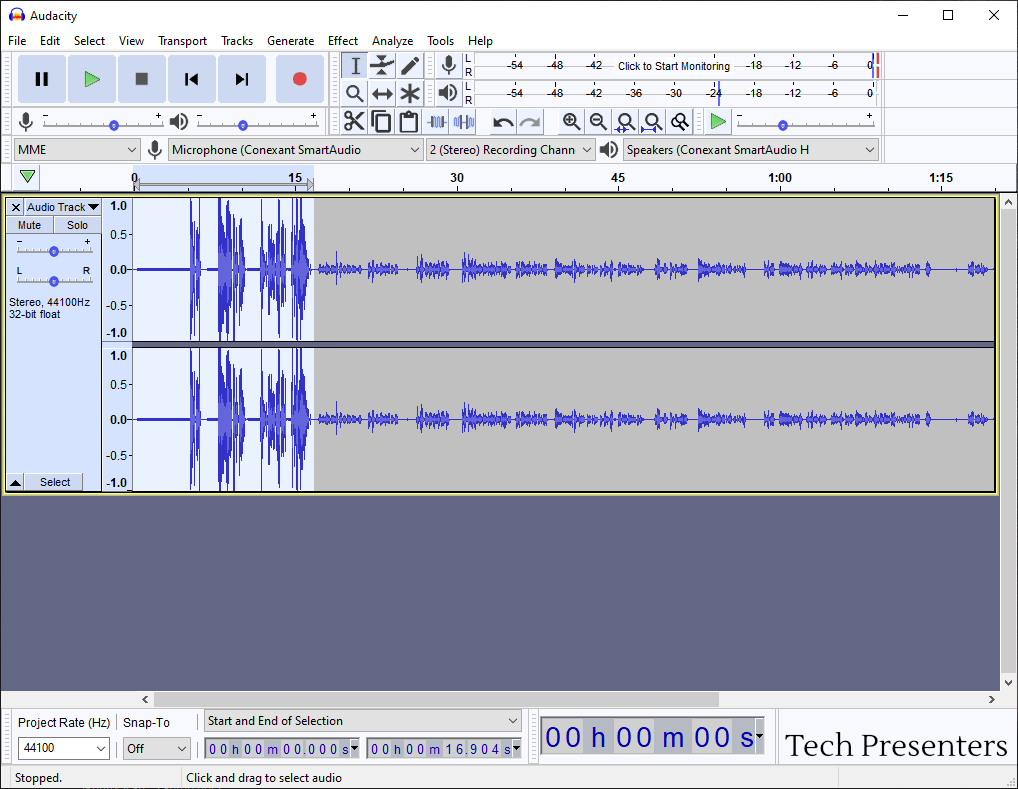The width and height of the screenshot is (1018, 789).
Task: Click the Cut scissors icon
Action: [x=354, y=121]
